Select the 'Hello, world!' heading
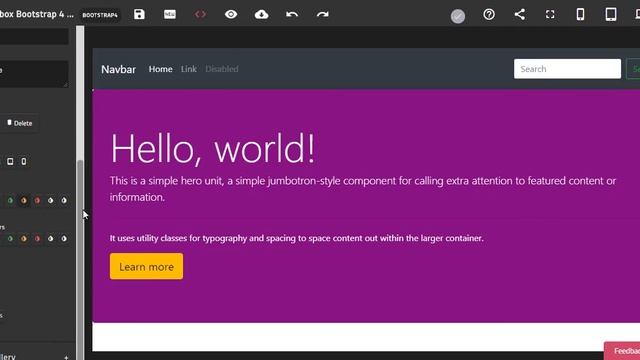 coord(213,148)
